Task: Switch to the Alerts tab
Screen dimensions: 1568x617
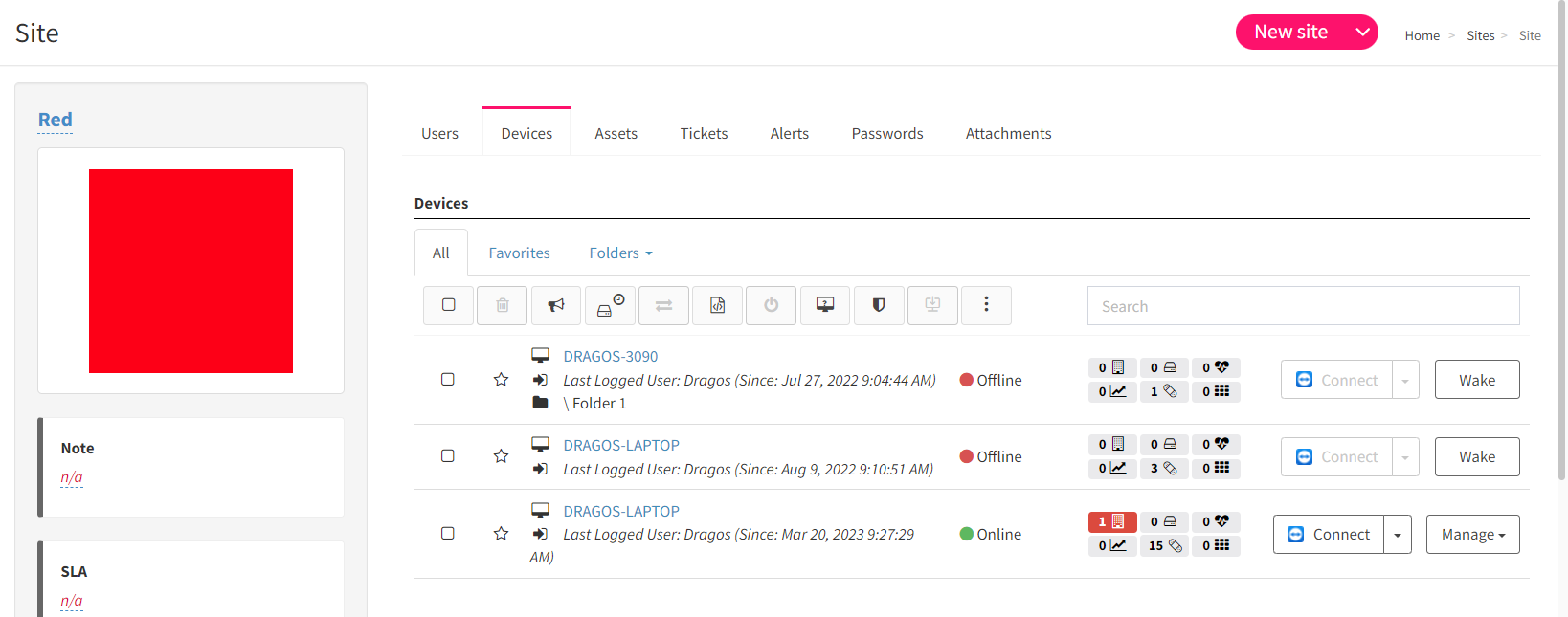Action: [790, 133]
